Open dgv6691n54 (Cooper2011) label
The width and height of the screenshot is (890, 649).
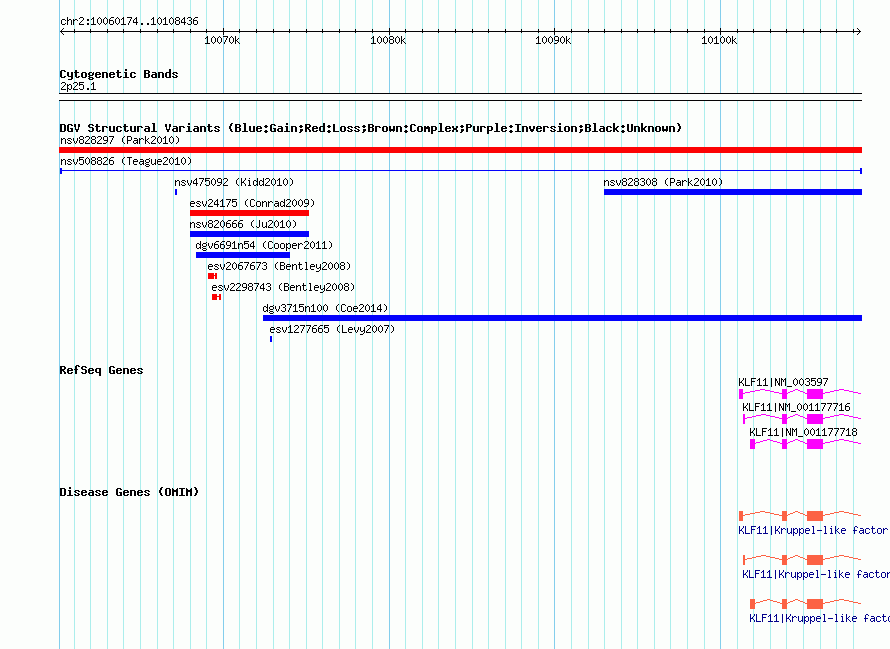(264, 245)
